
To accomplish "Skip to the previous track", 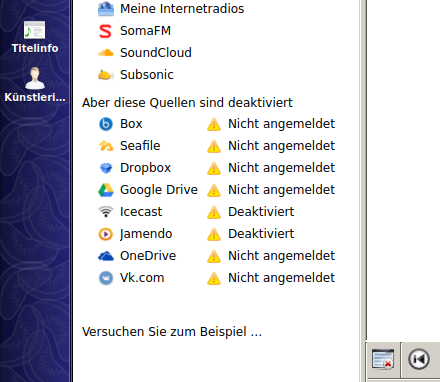I will coord(419,359).
